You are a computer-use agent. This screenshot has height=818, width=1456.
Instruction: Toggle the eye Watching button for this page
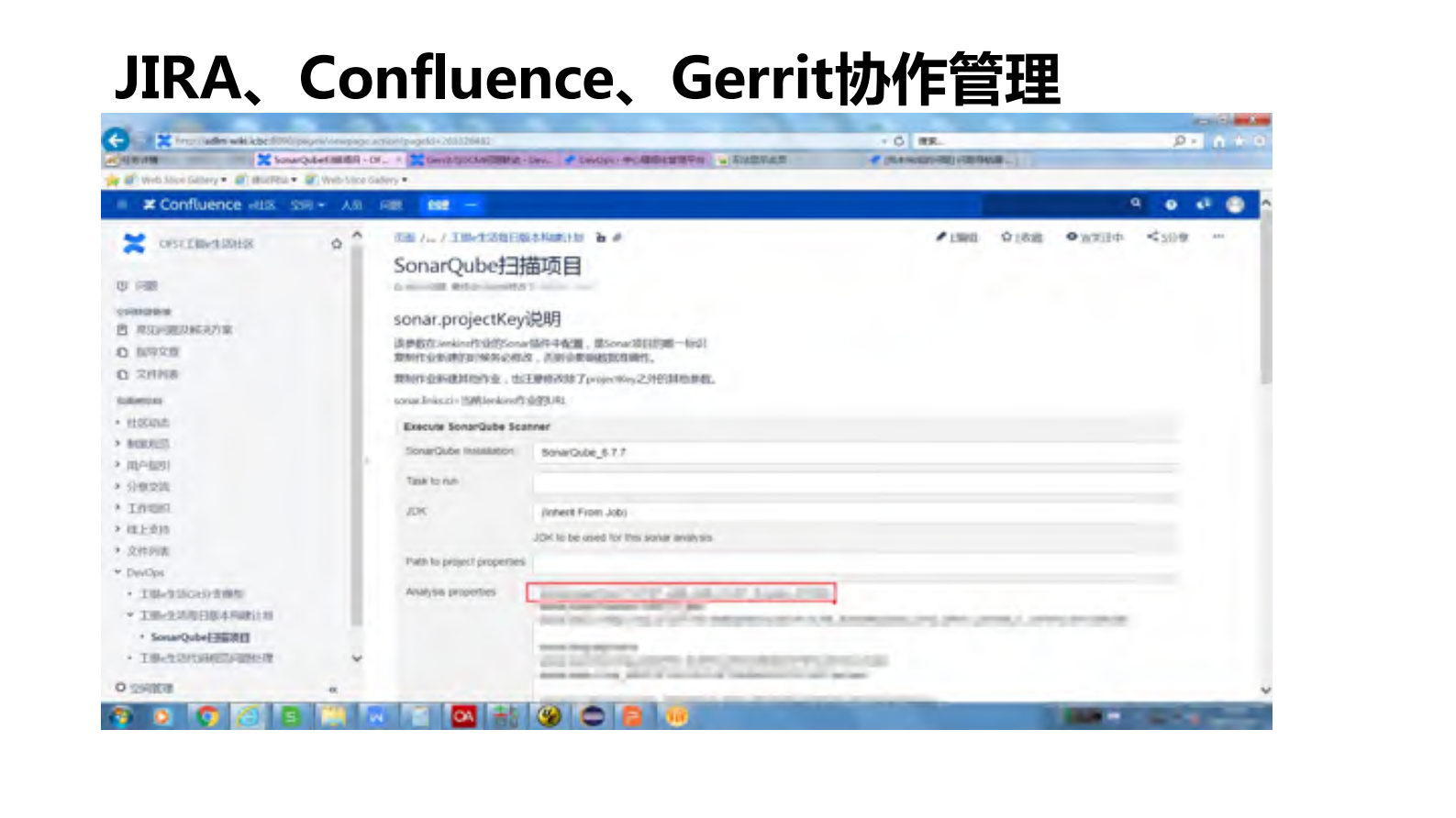1095,238
